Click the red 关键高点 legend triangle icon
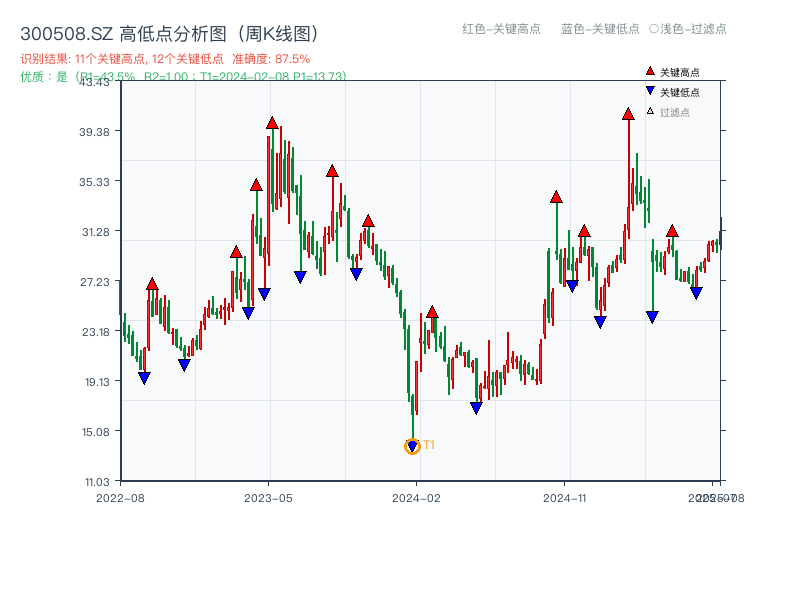The image size is (800, 600). coord(648,70)
